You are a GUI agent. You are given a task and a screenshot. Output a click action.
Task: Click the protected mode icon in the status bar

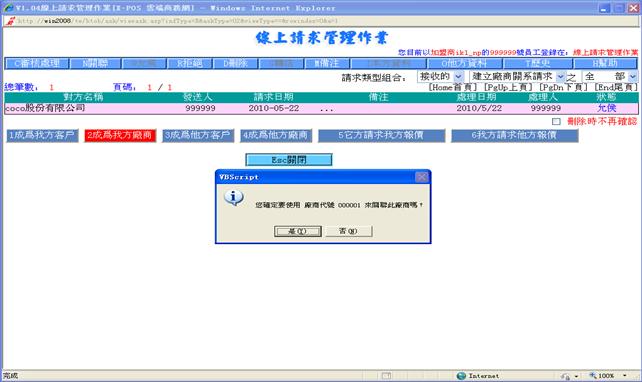tap(566, 376)
